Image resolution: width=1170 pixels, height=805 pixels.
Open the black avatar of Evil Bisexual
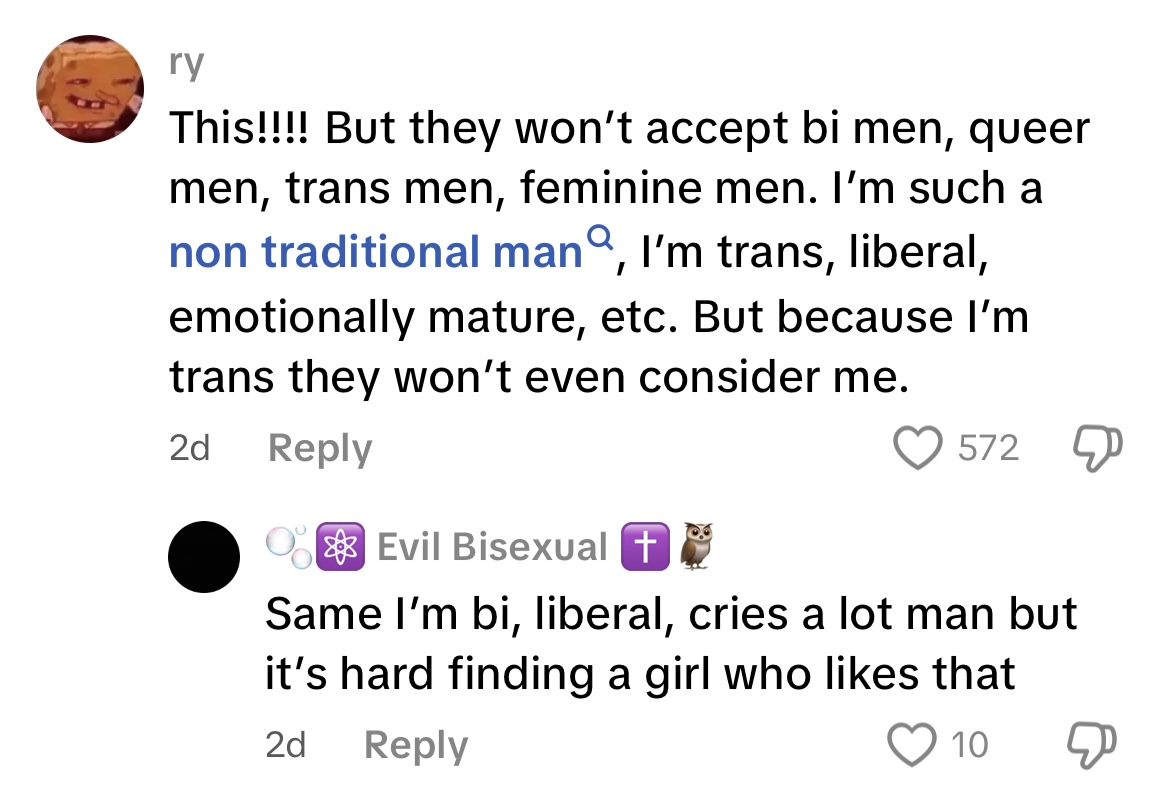(x=204, y=557)
